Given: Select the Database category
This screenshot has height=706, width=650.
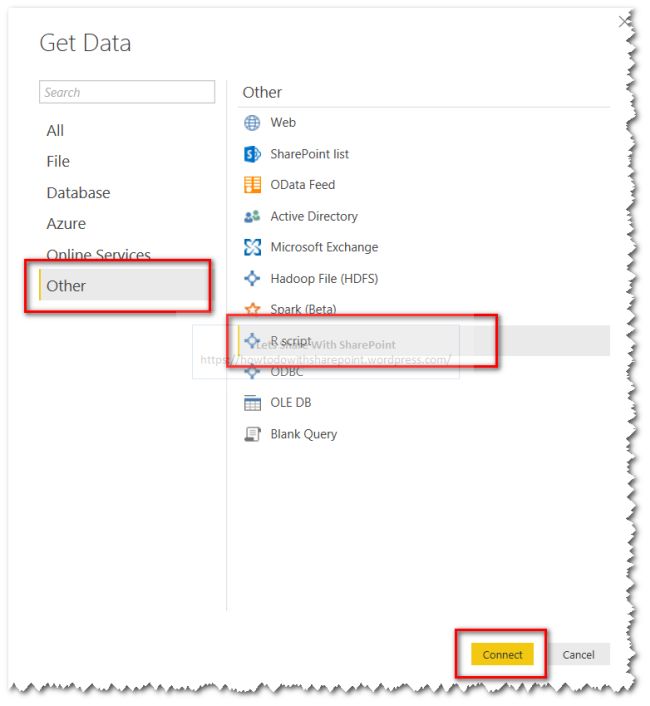Looking at the screenshot, I should (x=78, y=193).
